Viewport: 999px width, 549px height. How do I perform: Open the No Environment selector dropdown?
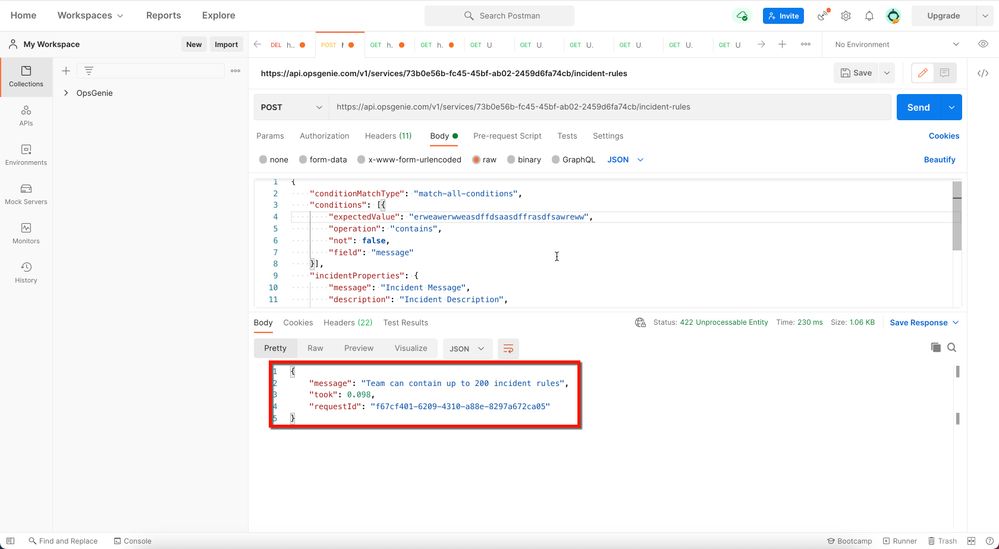896,45
